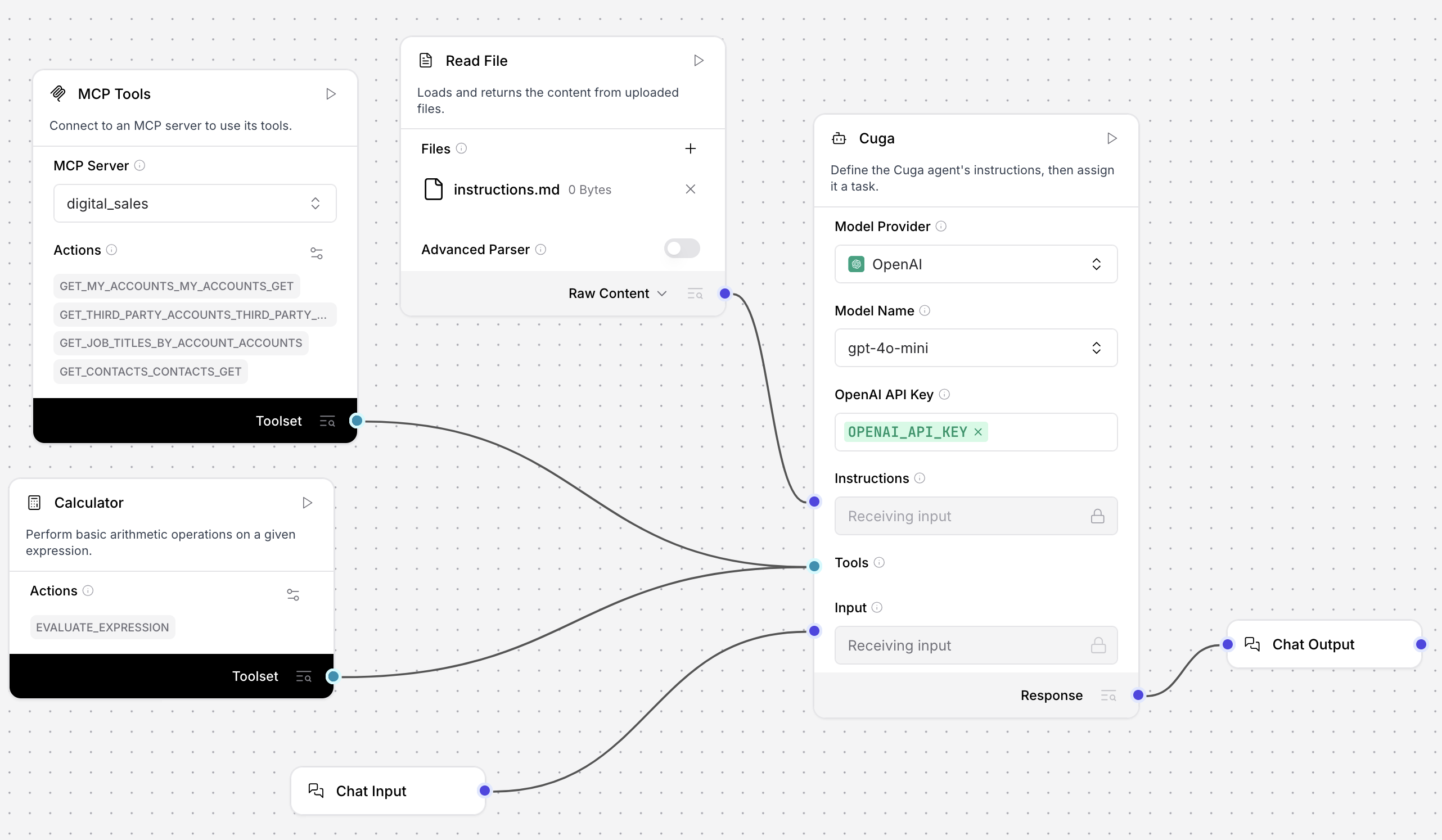The height and width of the screenshot is (840, 1442).
Task: Remove the instructions.md file
Action: point(690,189)
